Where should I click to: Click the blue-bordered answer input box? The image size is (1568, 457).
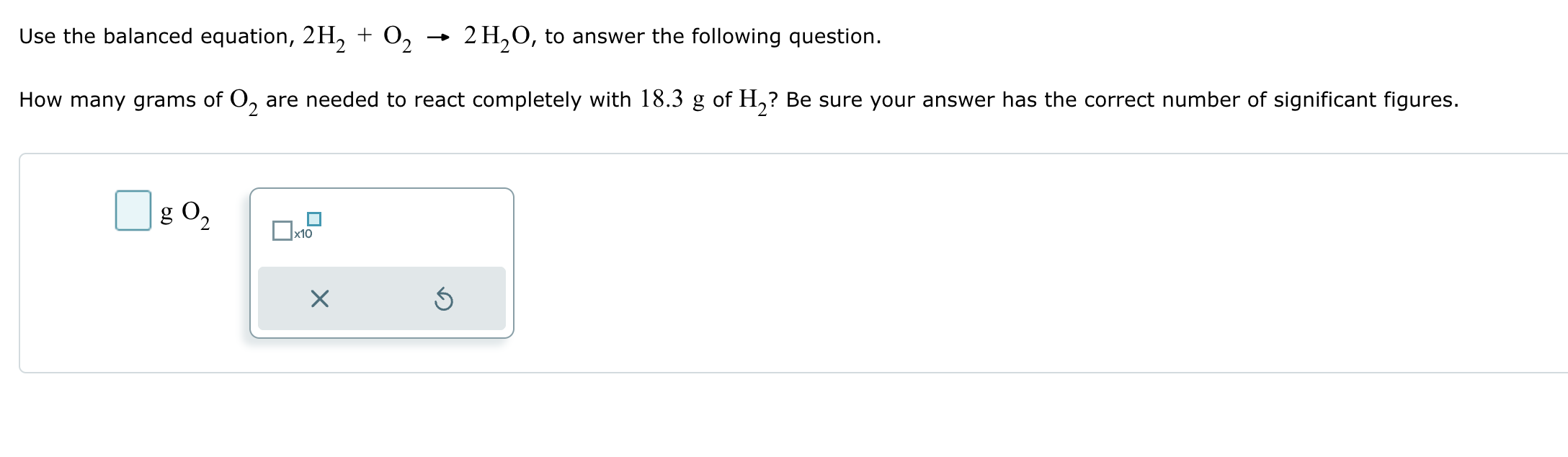133,209
